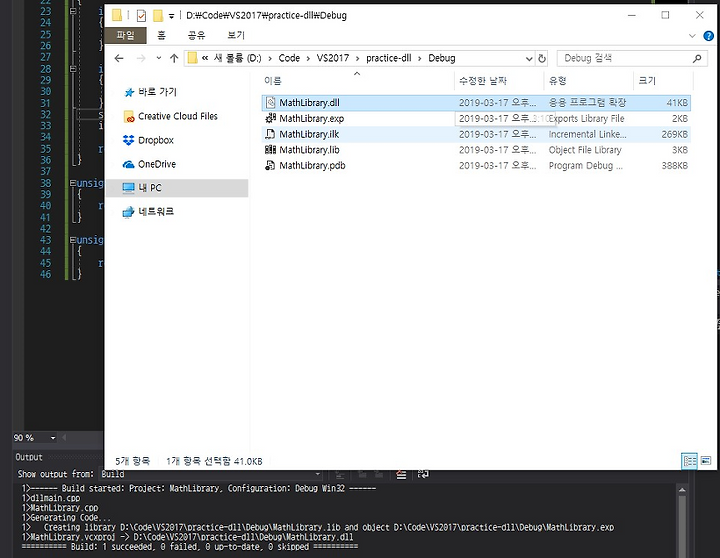Open the 공유 ribbon tab

(x=196, y=35)
